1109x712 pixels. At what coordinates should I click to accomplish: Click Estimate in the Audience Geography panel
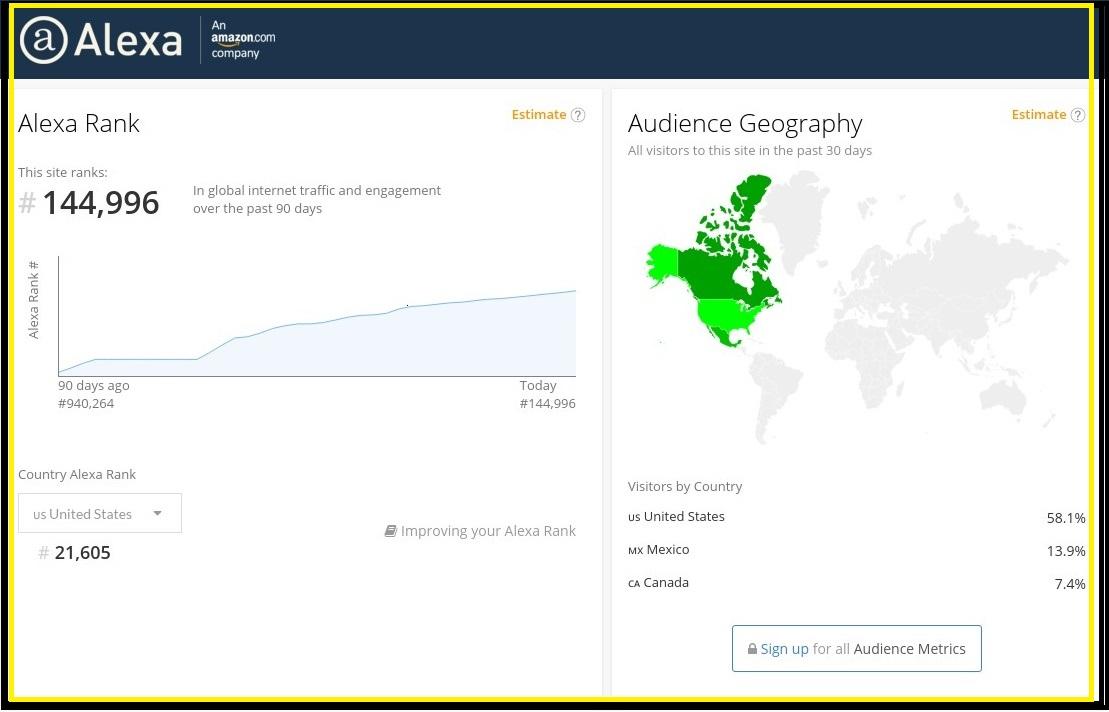tap(1039, 114)
